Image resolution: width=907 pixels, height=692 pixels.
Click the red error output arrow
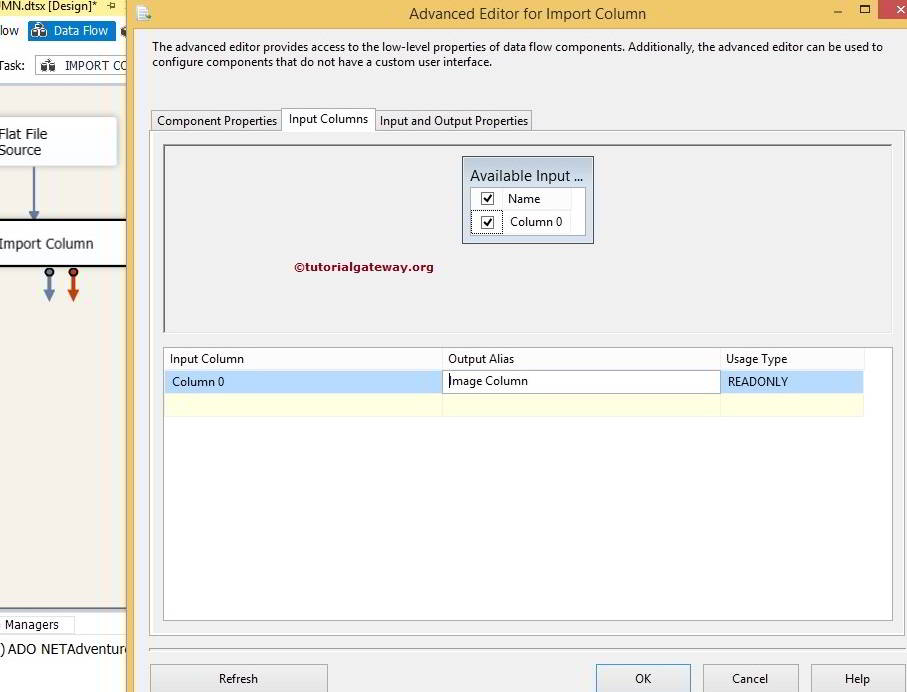(72, 285)
